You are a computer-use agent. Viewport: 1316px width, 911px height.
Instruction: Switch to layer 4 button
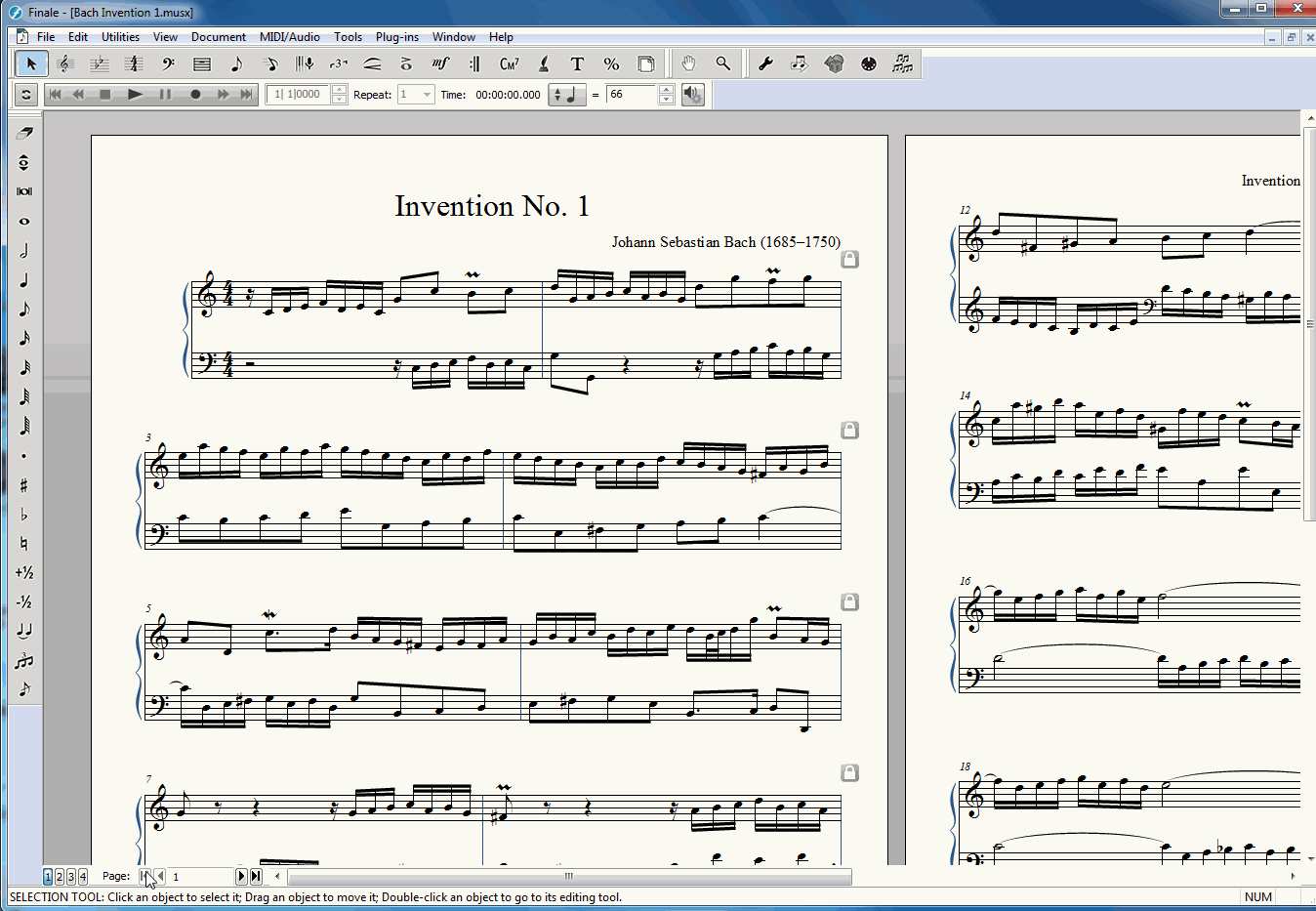82,877
